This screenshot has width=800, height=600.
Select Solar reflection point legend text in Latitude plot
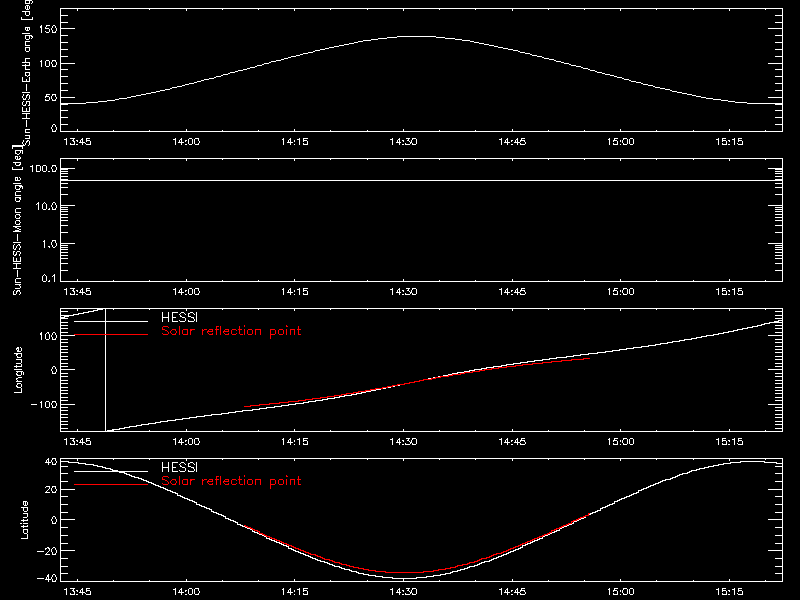point(231,481)
